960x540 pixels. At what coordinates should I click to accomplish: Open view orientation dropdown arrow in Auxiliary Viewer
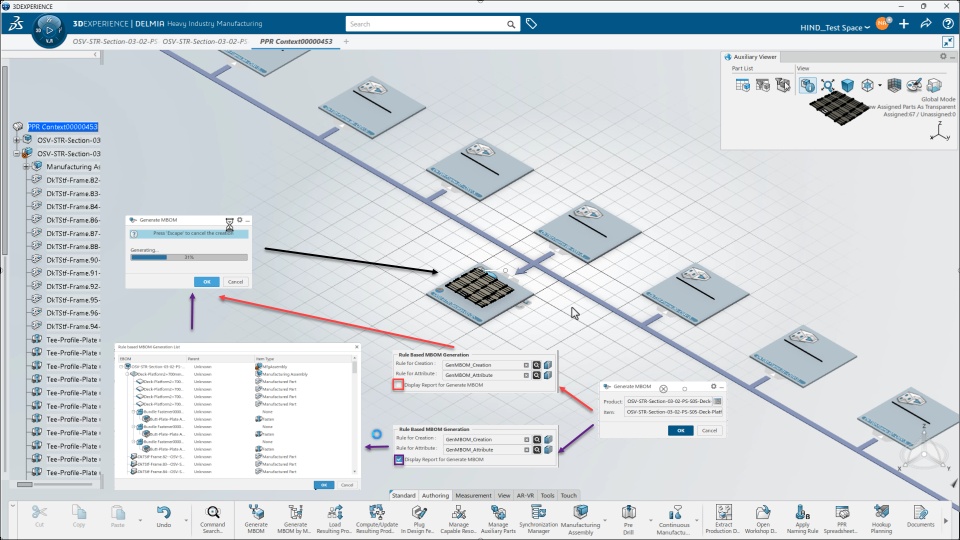point(880,85)
